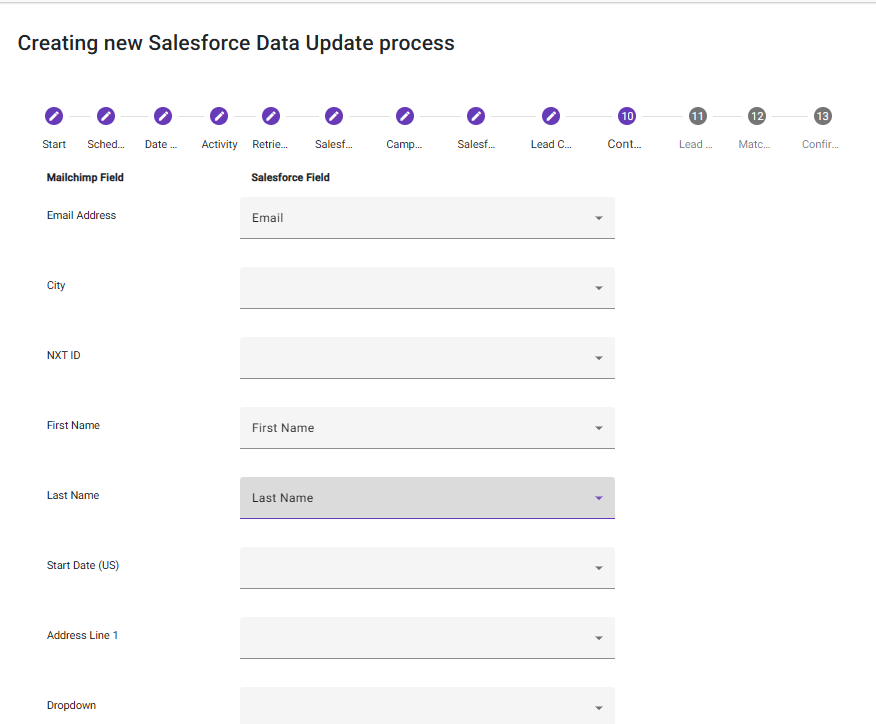
Task: Select the Retrie... step pencil icon
Action: point(271,116)
